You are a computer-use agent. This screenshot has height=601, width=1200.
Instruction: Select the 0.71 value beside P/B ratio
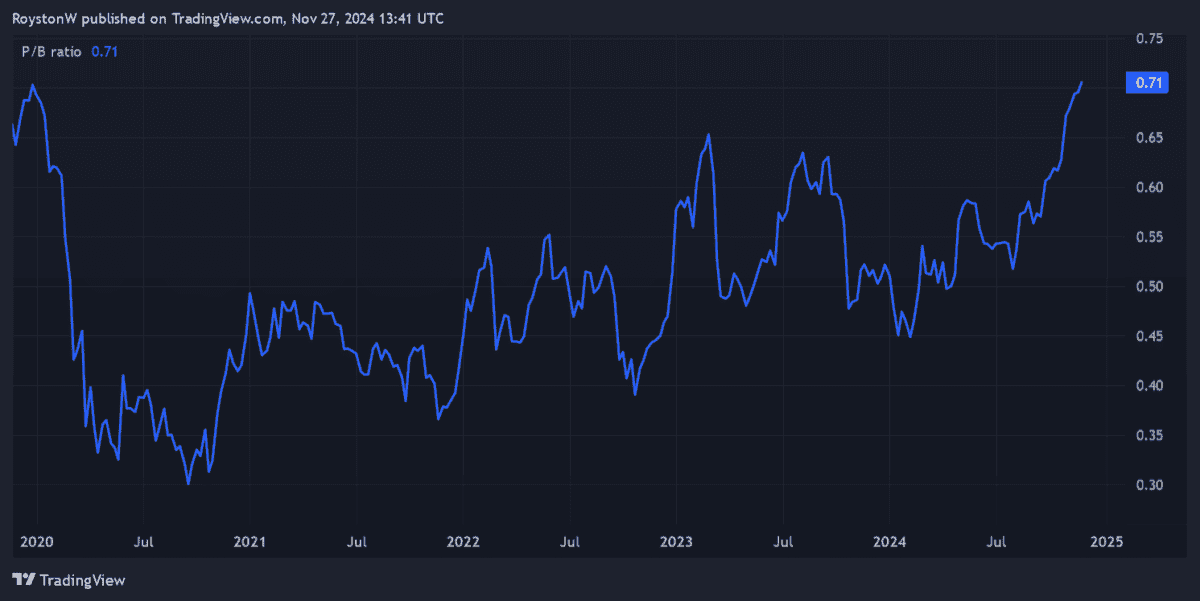pyautogui.click(x=104, y=52)
